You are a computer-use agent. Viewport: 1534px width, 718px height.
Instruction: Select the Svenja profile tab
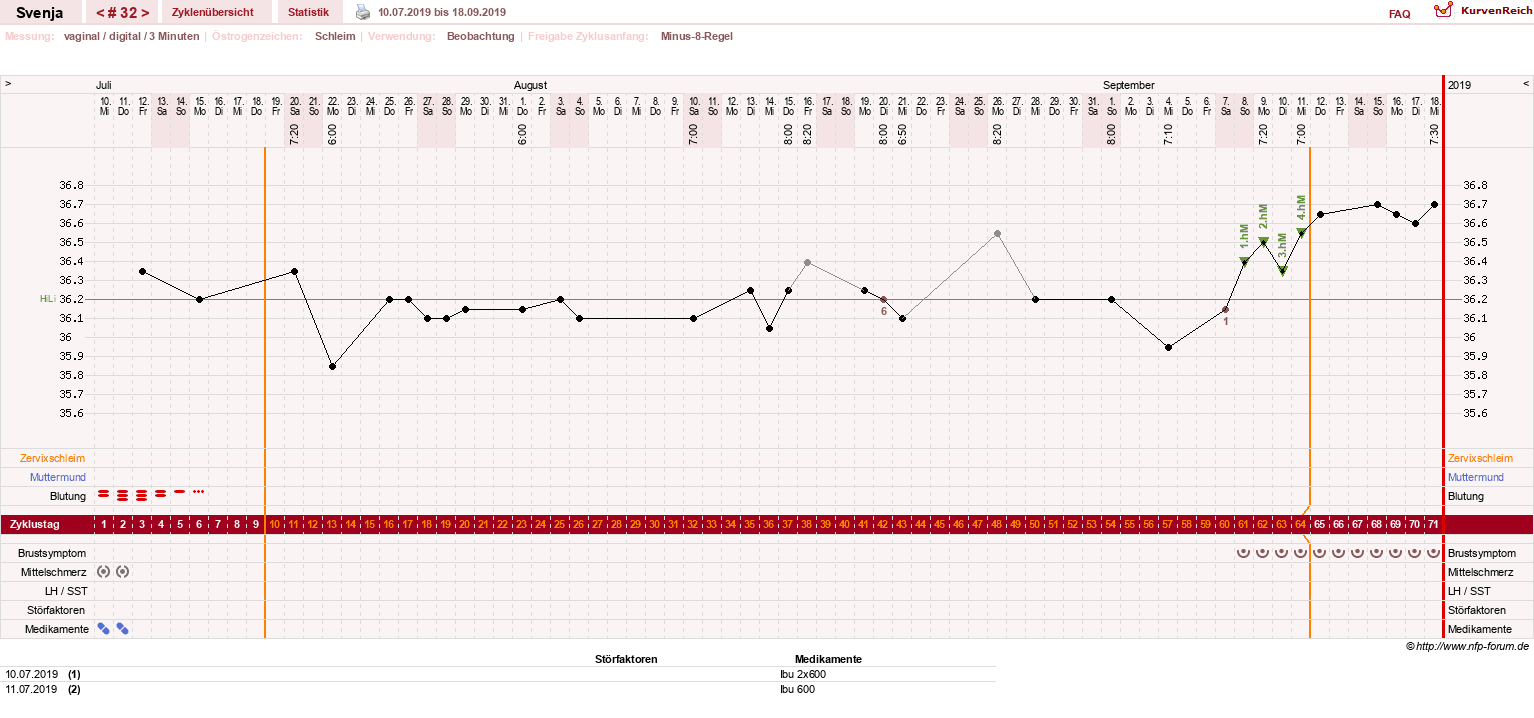[x=40, y=12]
